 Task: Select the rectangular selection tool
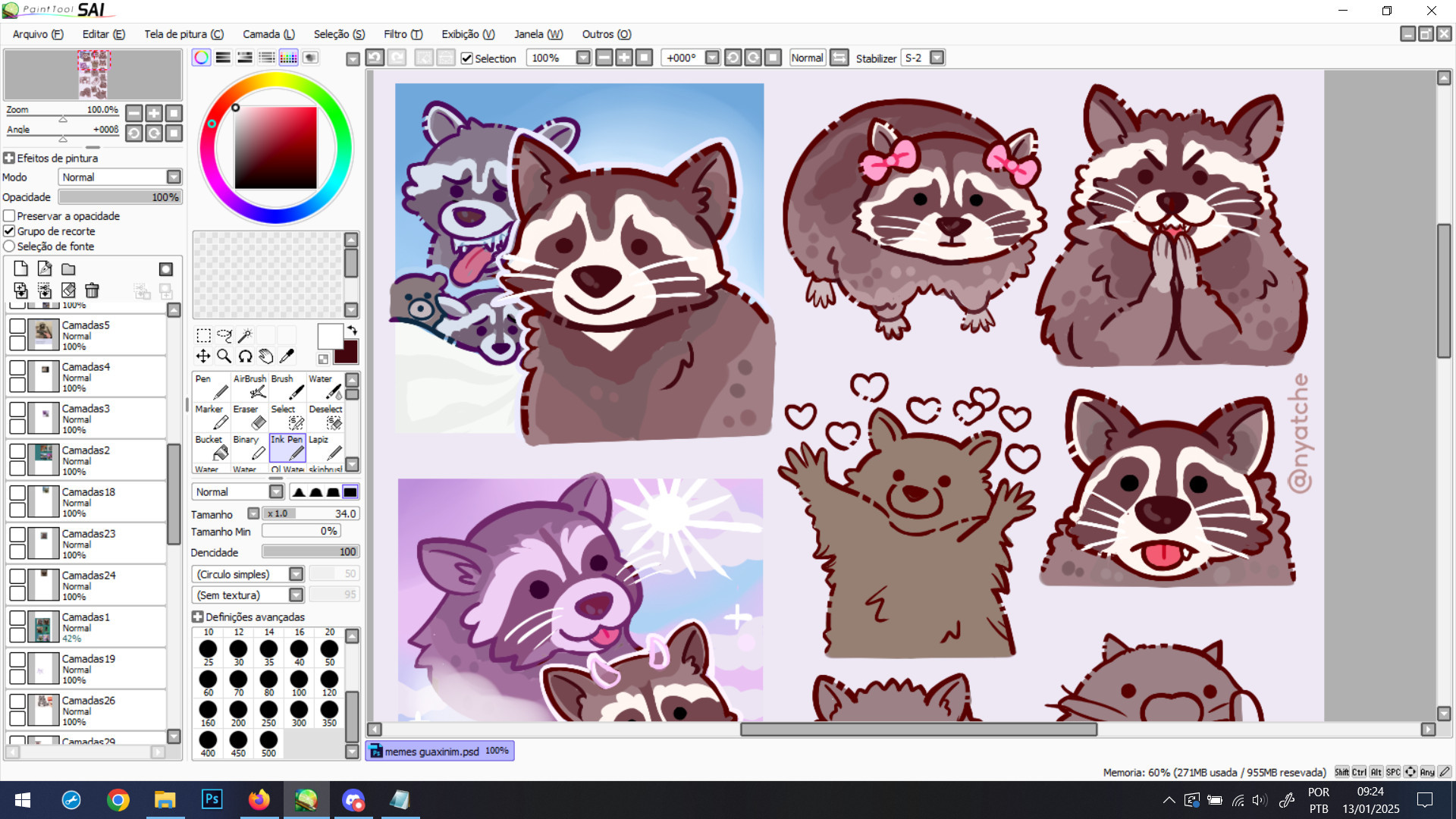pos(203,335)
